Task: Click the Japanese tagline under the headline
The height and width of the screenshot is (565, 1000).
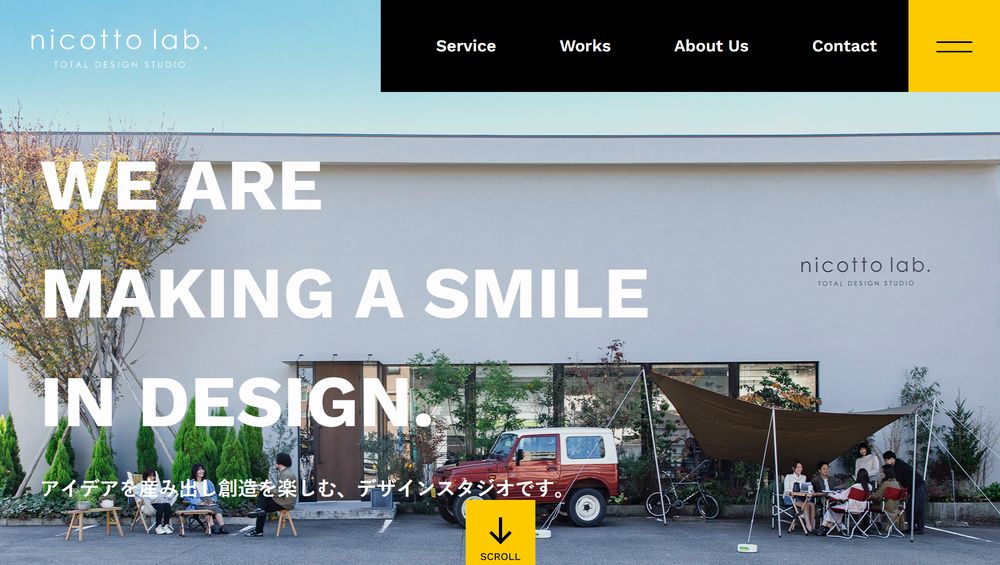Action: pyautogui.click(x=304, y=488)
